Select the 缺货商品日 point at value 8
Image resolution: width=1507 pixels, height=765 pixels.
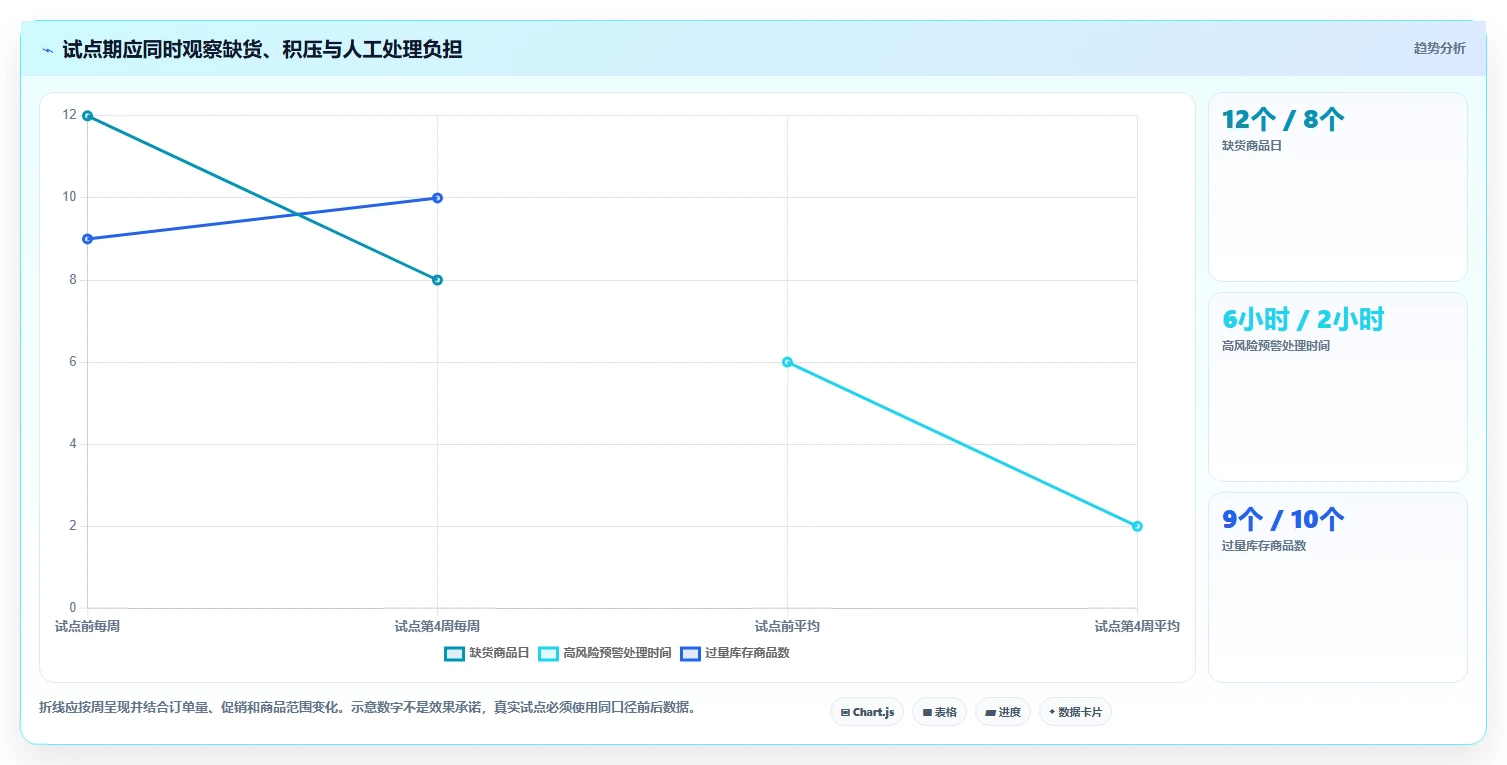(x=437, y=280)
